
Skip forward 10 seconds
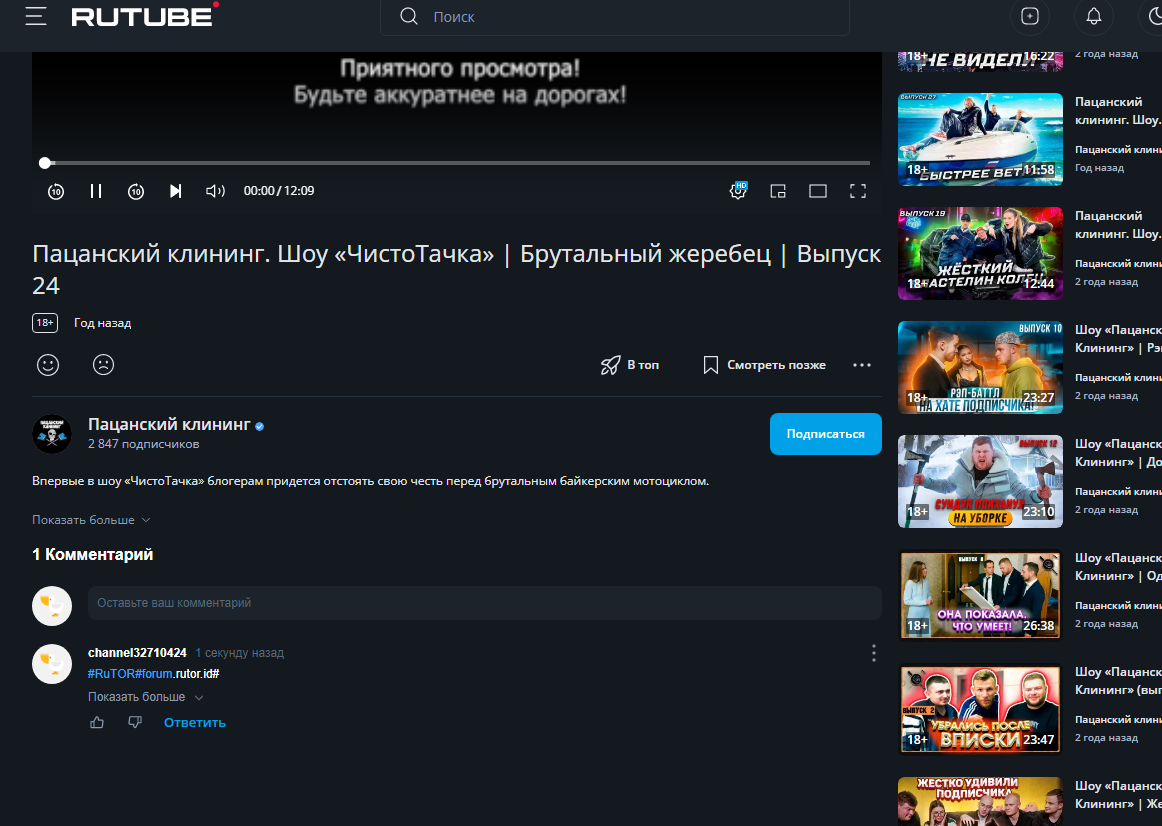(x=136, y=191)
